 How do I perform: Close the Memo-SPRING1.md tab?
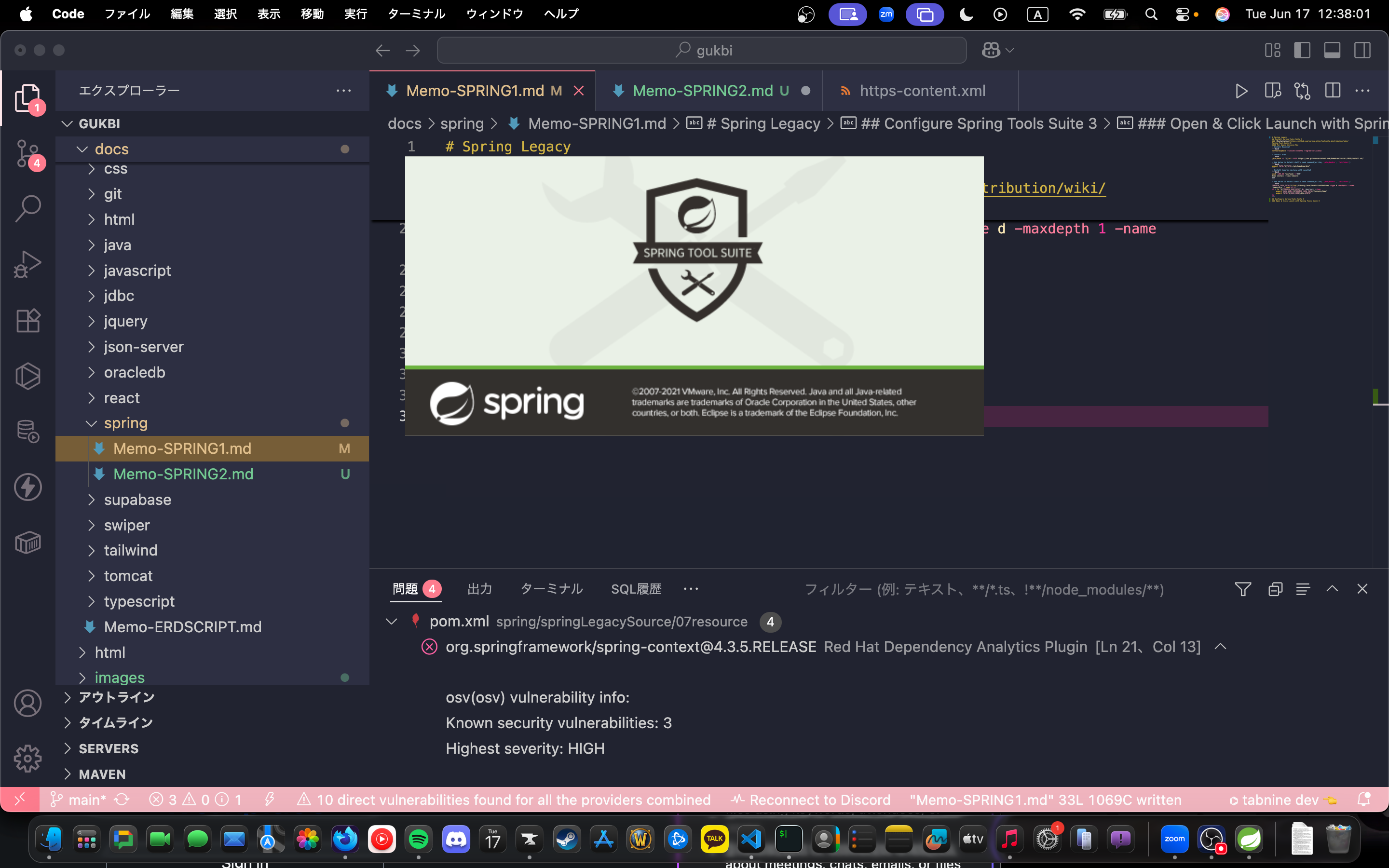(x=579, y=91)
